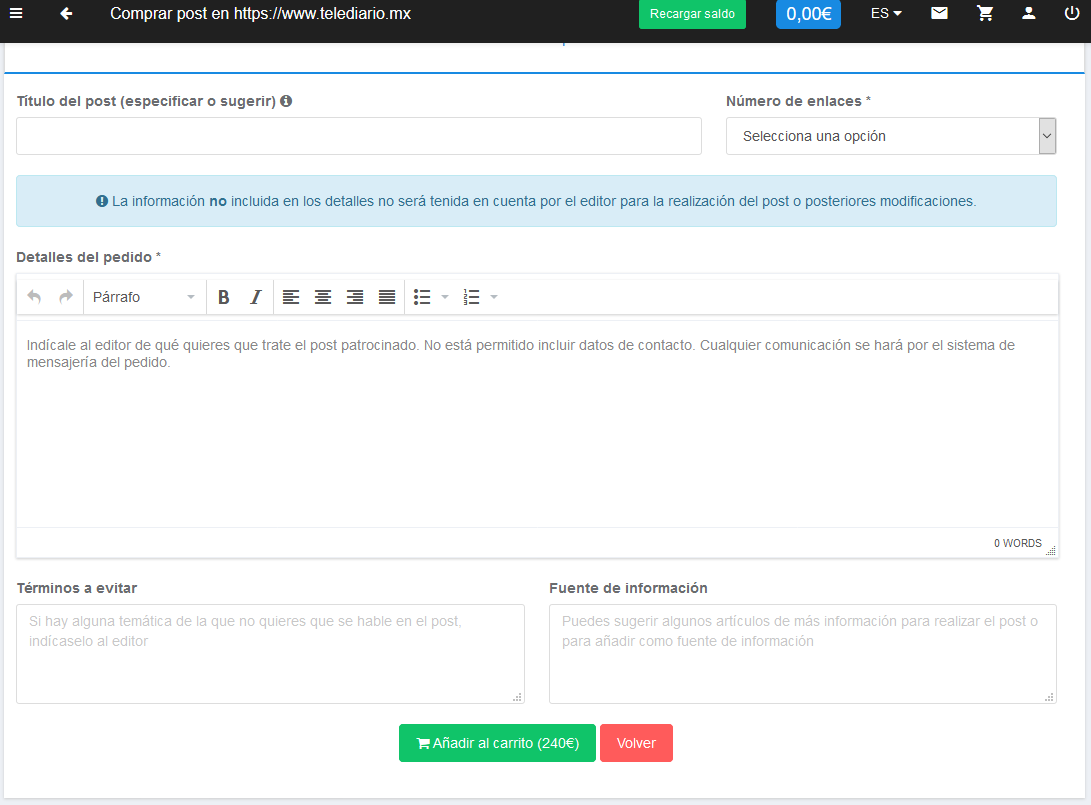
Task: Undo the last editor action
Action: point(33,297)
